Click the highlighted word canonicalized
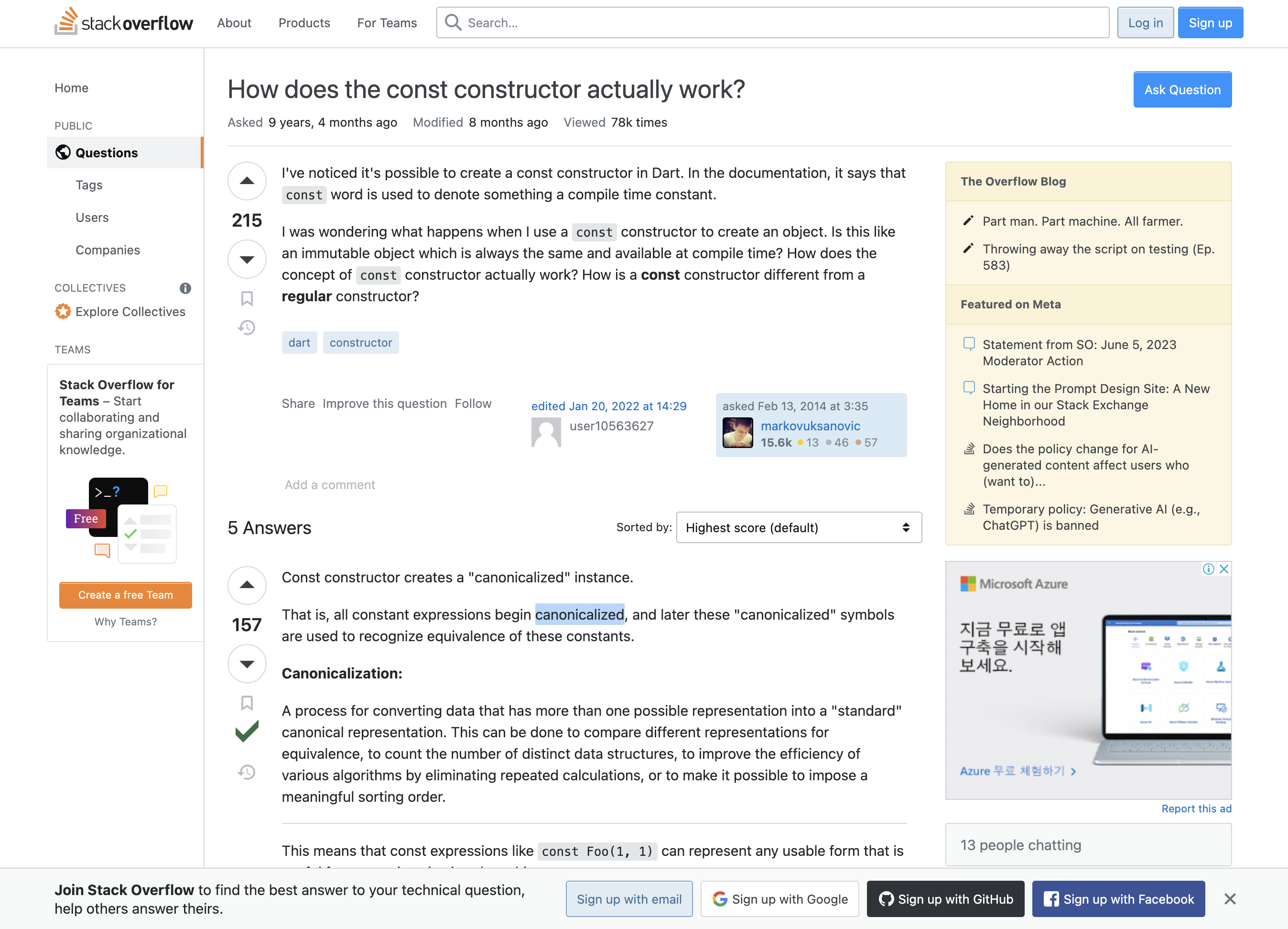The height and width of the screenshot is (929, 1288). click(x=580, y=614)
